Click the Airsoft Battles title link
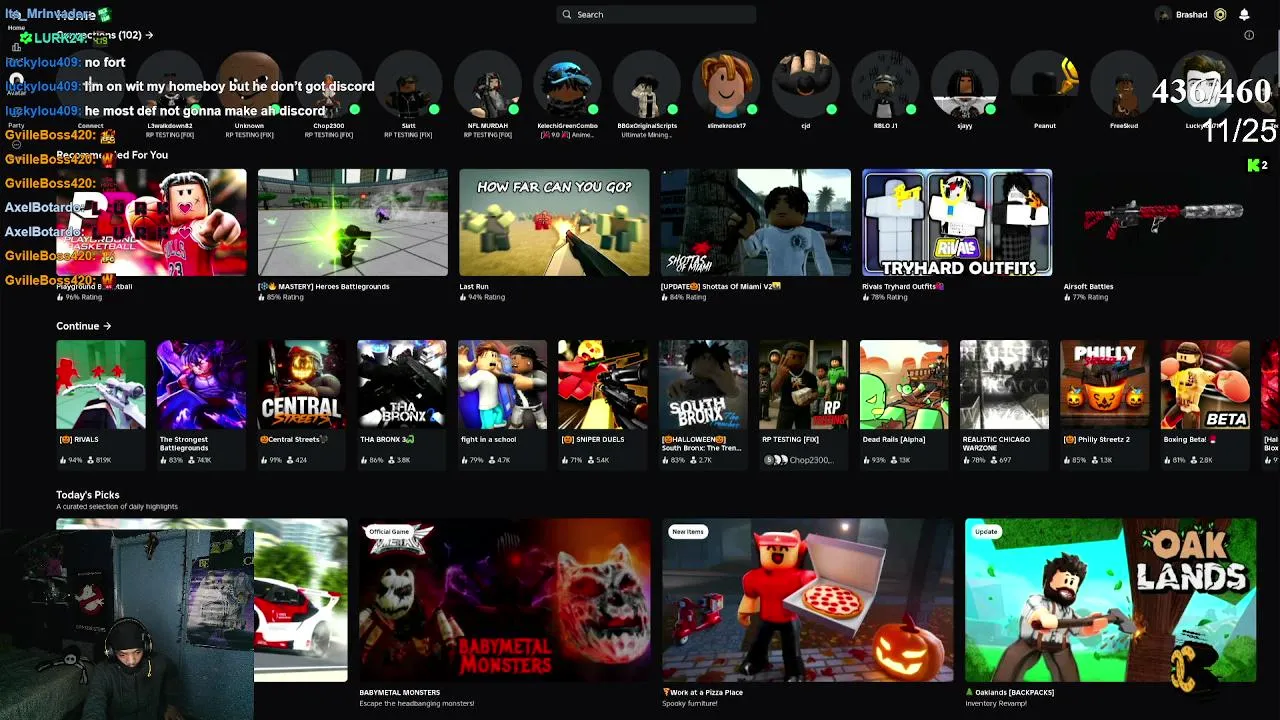 [x=1088, y=287]
